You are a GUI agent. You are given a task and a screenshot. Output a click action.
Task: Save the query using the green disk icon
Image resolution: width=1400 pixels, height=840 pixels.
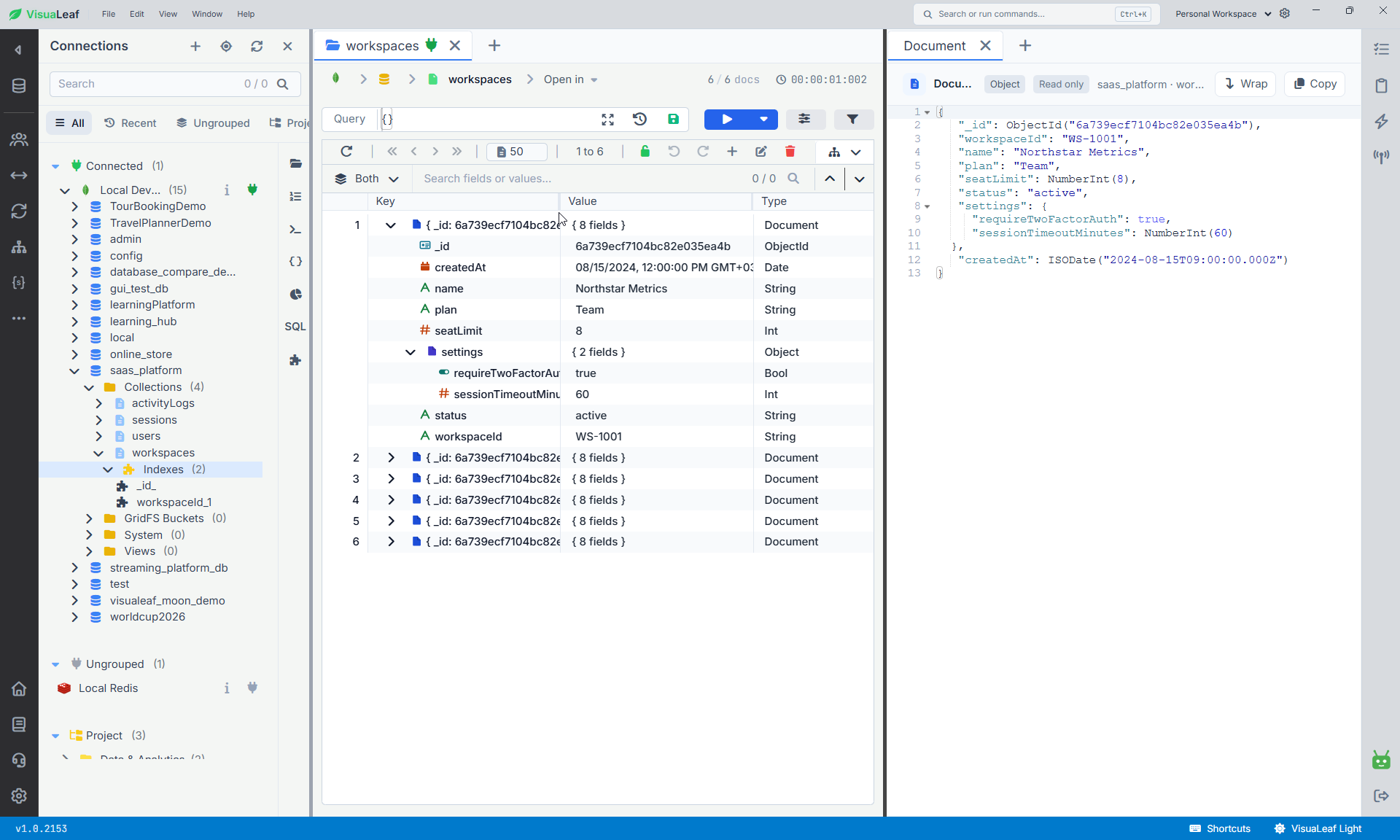coord(673,120)
